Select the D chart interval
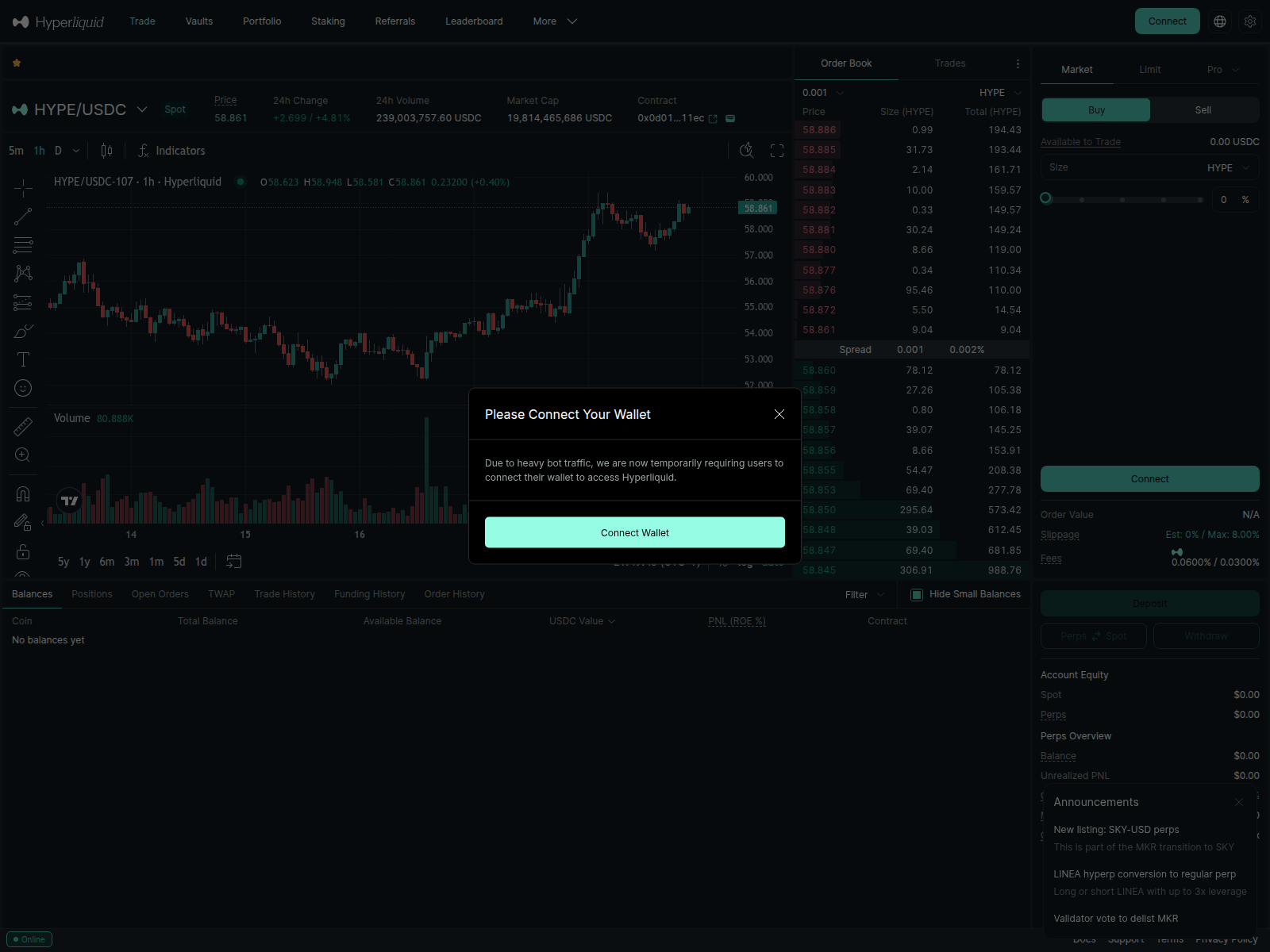The height and width of the screenshot is (952, 1270). click(x=58, y=151)
